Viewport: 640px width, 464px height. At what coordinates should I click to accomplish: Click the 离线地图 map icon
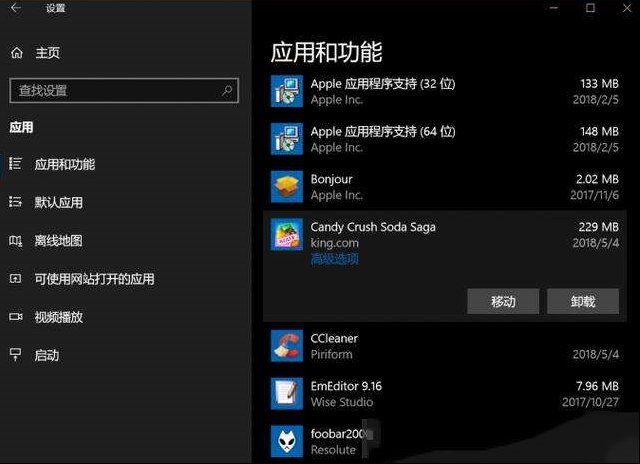pyautogui.click(x=16, y=240)
